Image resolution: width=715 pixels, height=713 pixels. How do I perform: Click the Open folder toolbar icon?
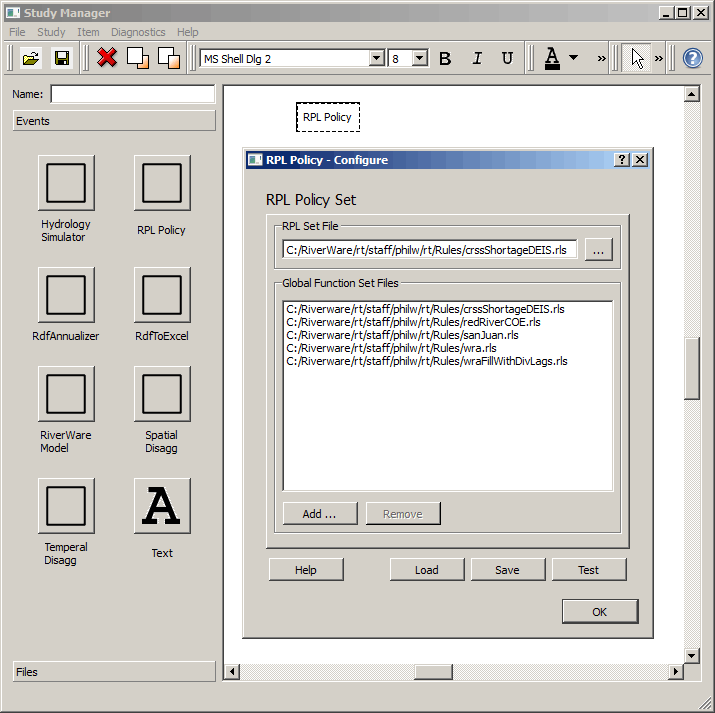(x=31, y=58)
